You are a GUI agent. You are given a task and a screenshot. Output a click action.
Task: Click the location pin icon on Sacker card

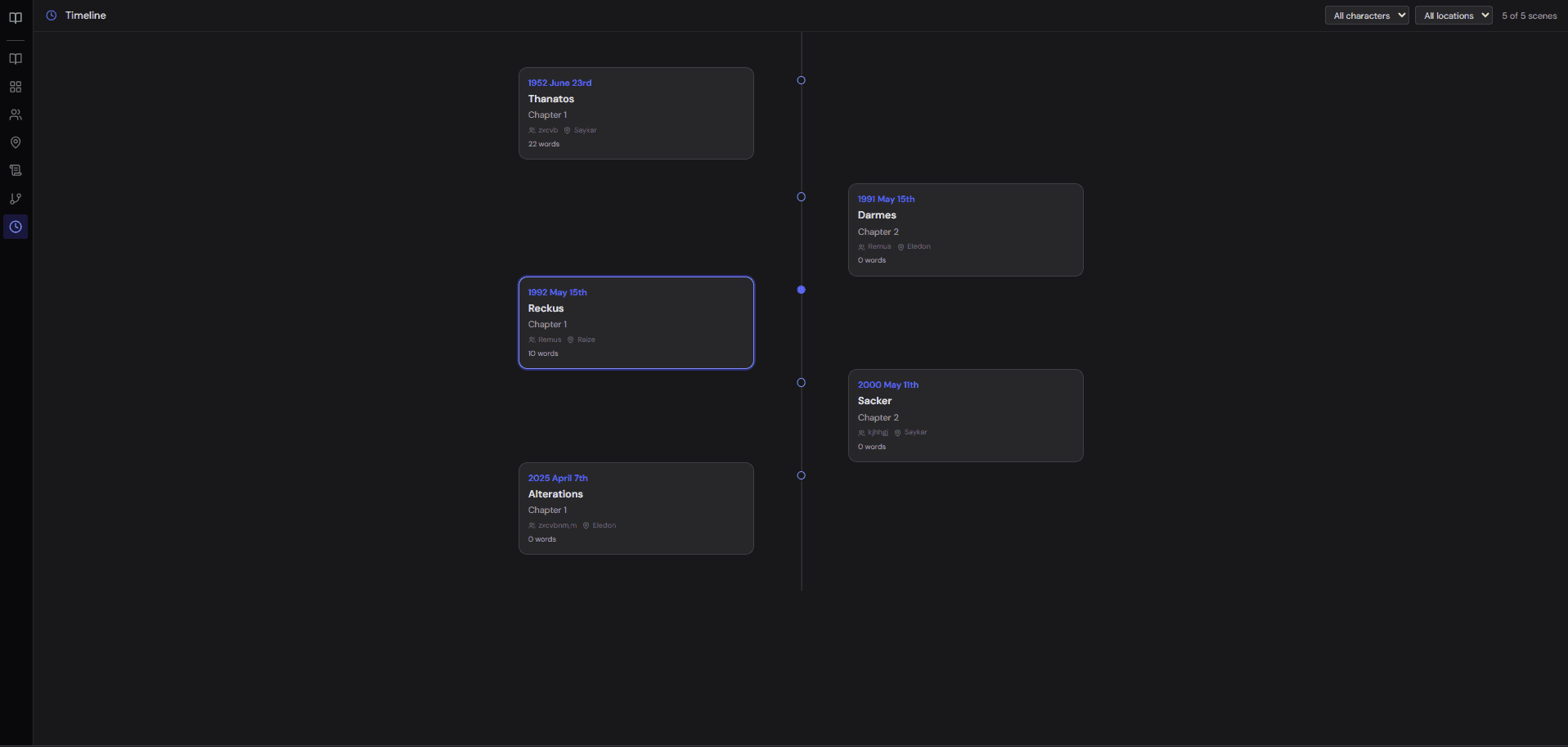[x=897, y=432]
